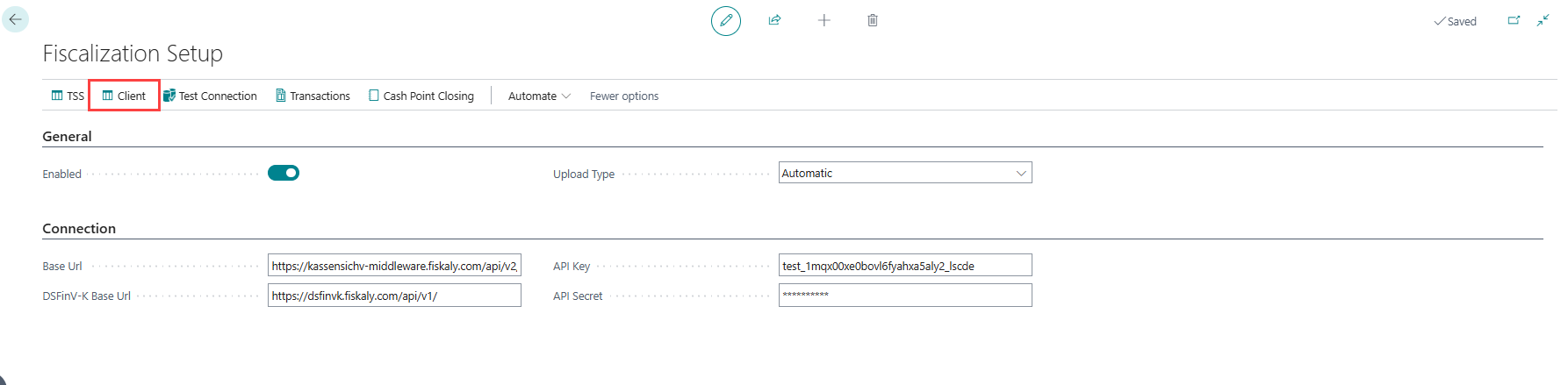Click the pencil edit icon
Image resolution: width=1568 pixels, height=385 pixels.
[x=726, y=20]
